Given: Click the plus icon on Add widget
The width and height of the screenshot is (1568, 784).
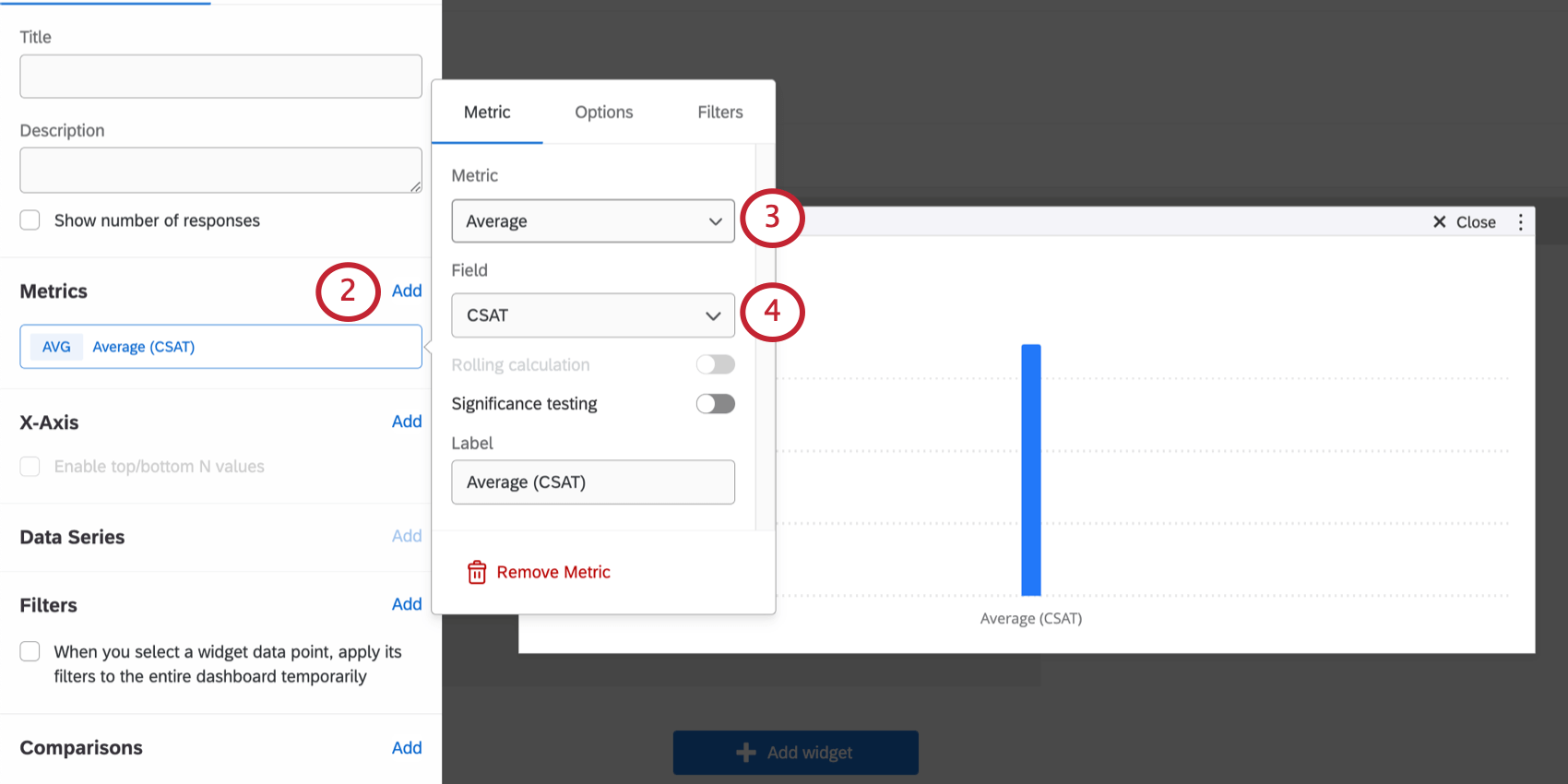Looking at the screenshot, I should (746, 753).
